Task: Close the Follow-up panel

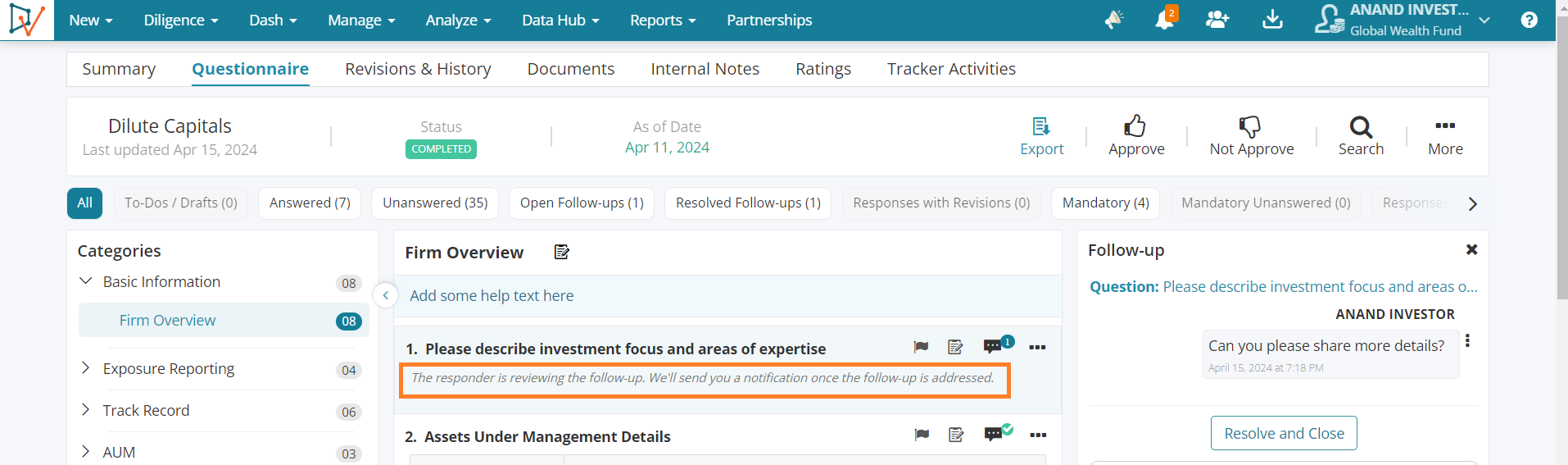Action: pos(1471,249)
